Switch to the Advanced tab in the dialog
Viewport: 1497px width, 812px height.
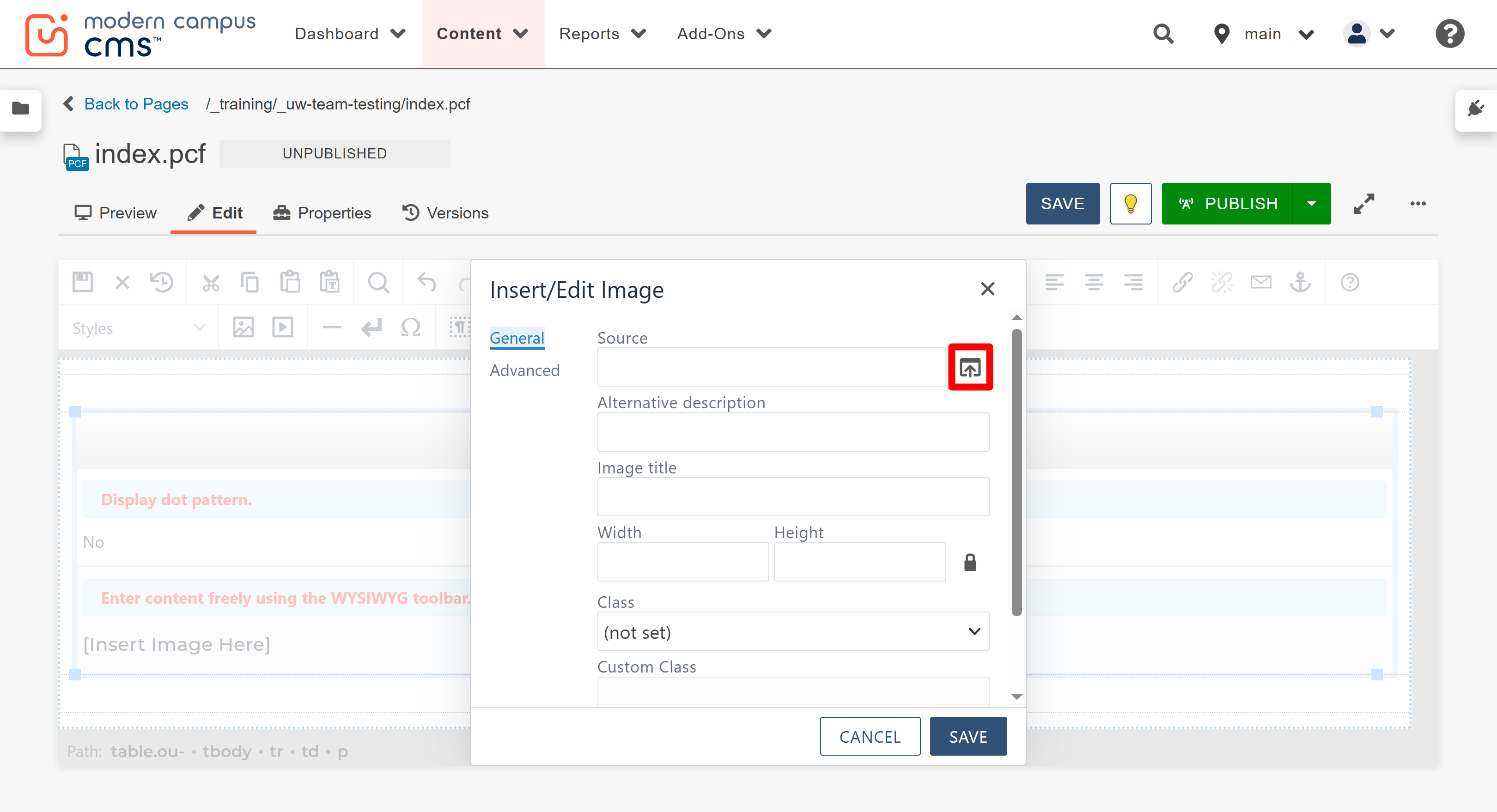[x=524, y=370]
